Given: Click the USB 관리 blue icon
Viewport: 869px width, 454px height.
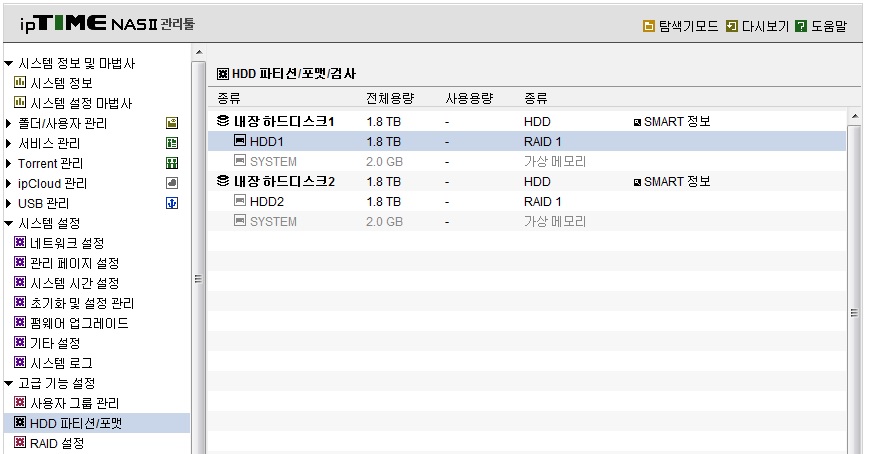Looking at the screenshot, I should tap(172, 203).
